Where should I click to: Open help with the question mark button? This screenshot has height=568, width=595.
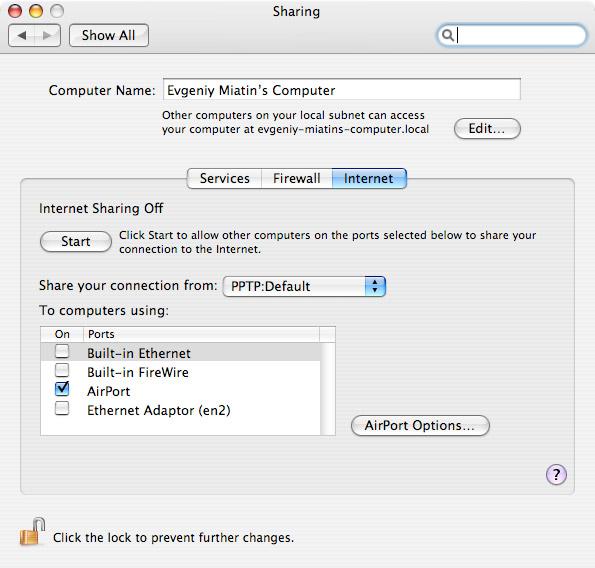556,474
